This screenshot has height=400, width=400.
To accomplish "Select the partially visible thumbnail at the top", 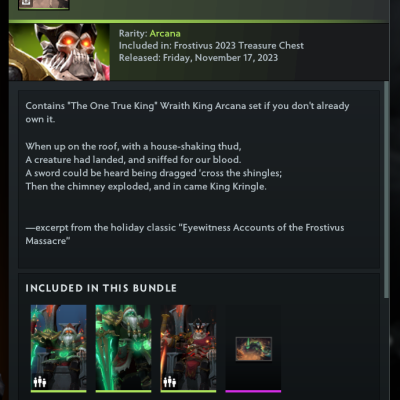I will (44, 5).
